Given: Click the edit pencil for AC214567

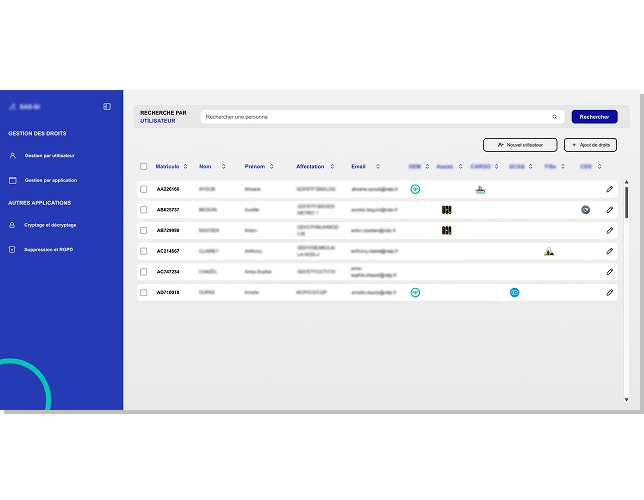Looking at the screenshot, I should pyautogui.click(x=609, y=251).
